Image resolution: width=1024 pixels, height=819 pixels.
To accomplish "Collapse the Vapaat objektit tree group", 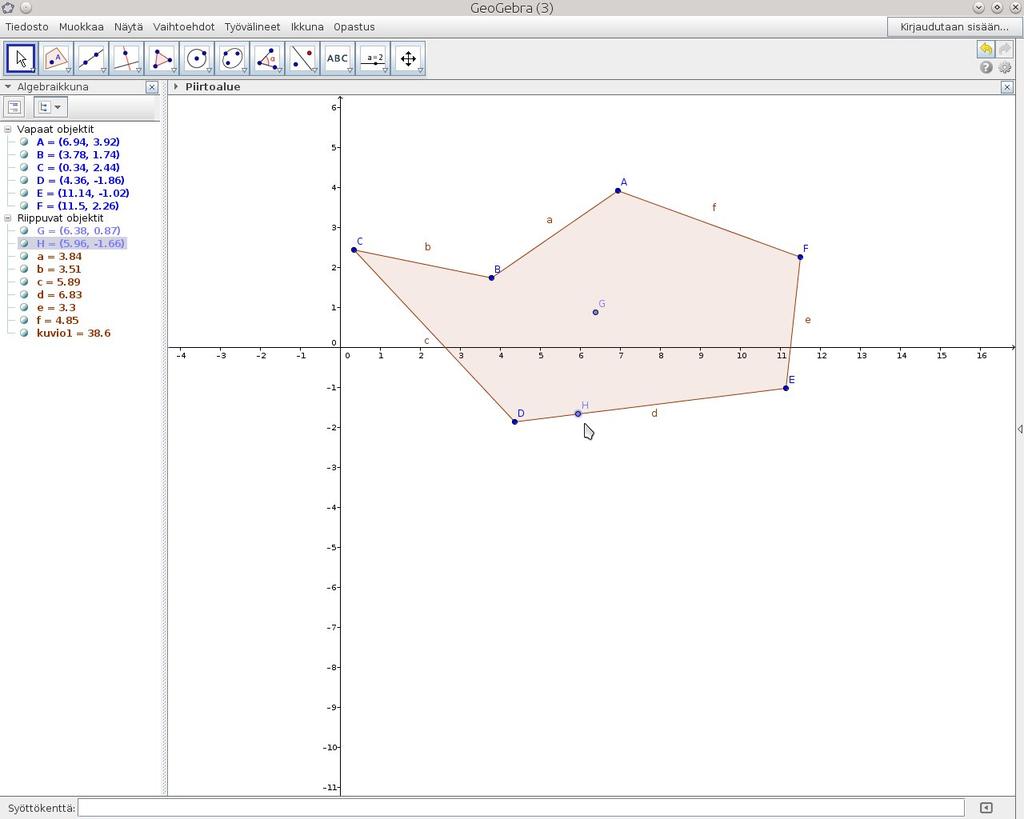I will [x=8, y=129].
